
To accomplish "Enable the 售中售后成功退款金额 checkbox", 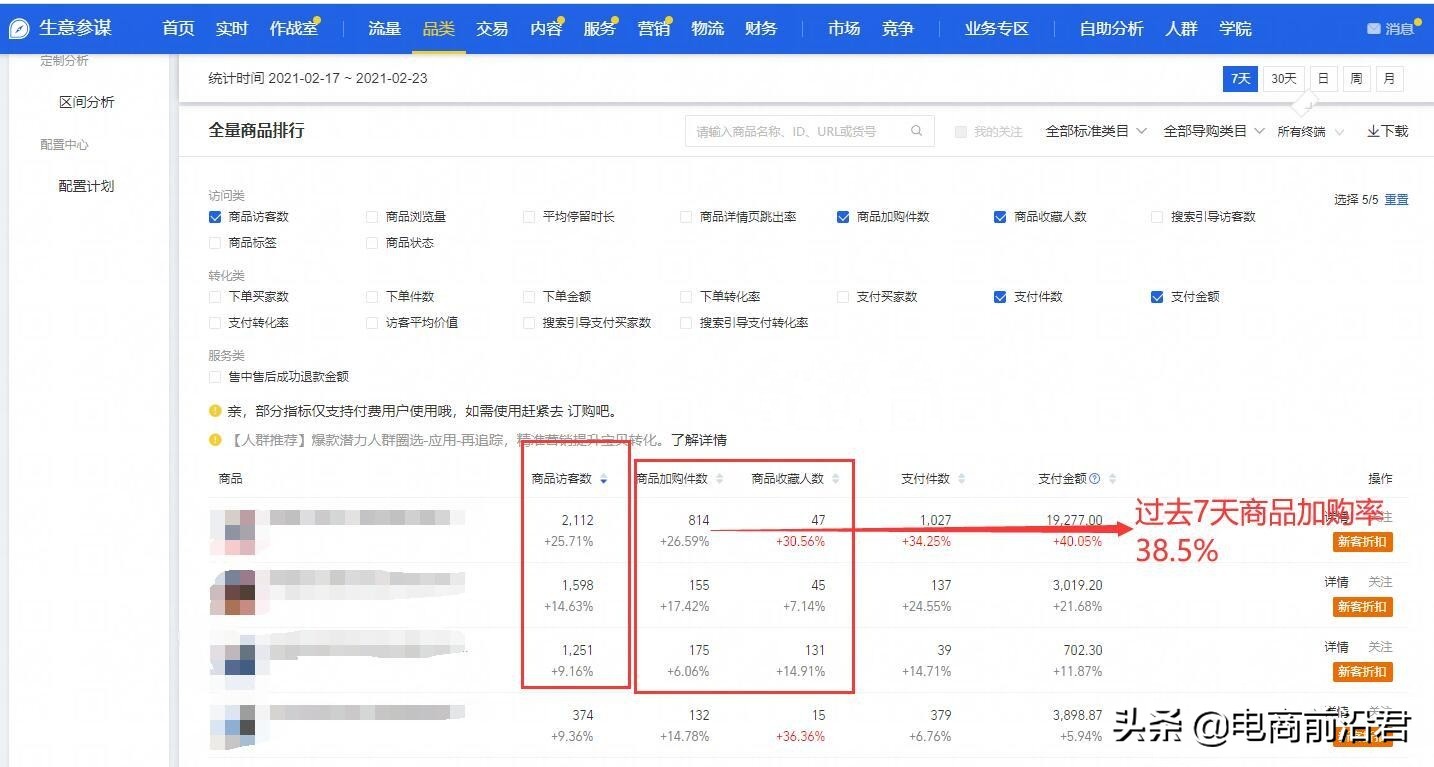I will (214, 376).
